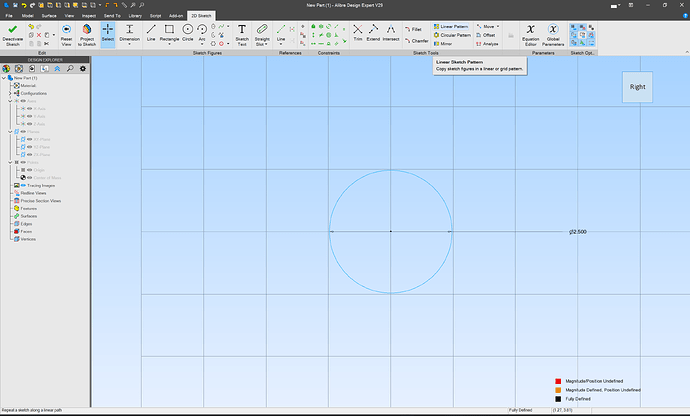The image size is (690, 416).
Task: Toggle visibility eye for Y-Axis
Action: coord(29,116)
